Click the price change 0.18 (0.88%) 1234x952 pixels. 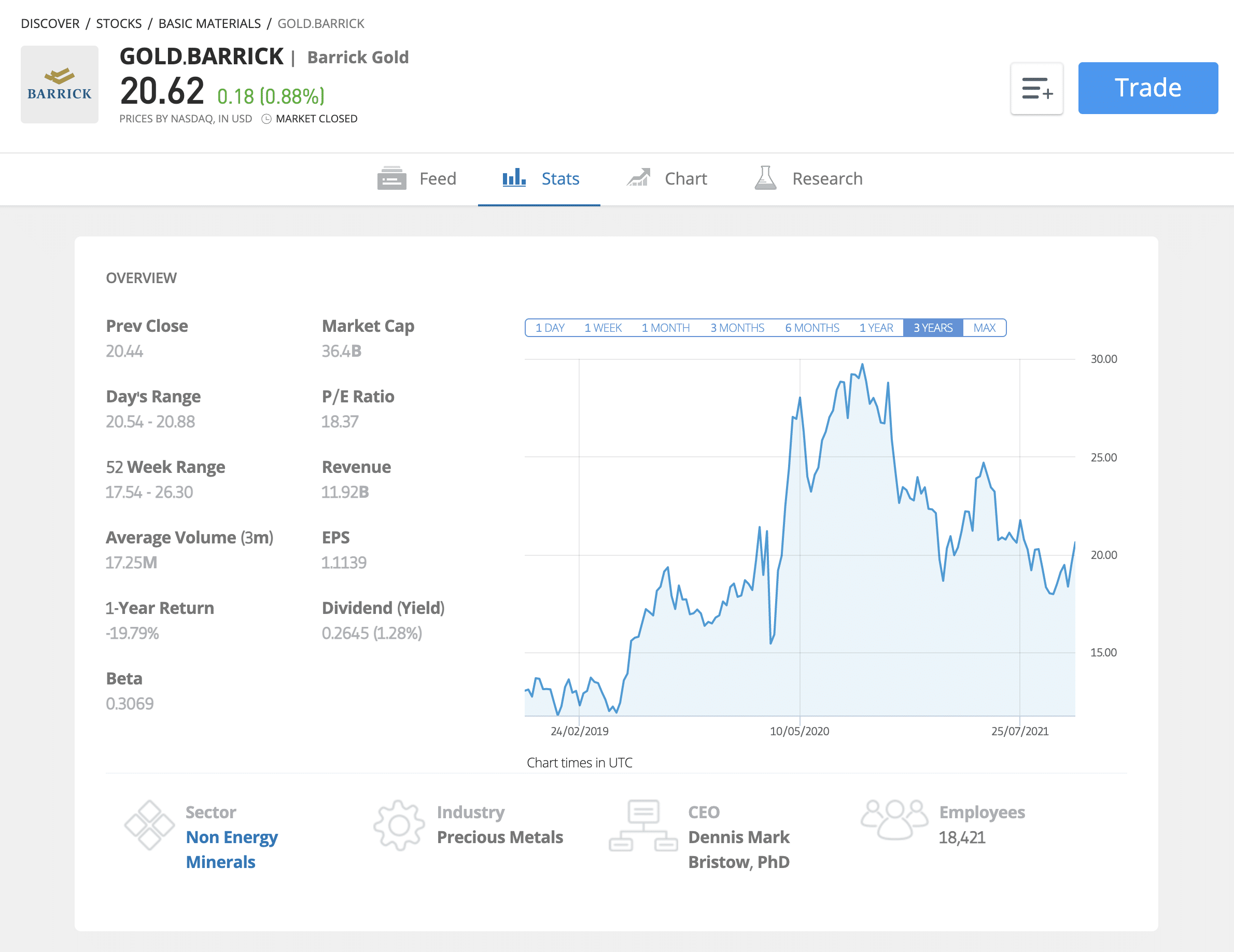pos(271,96)
